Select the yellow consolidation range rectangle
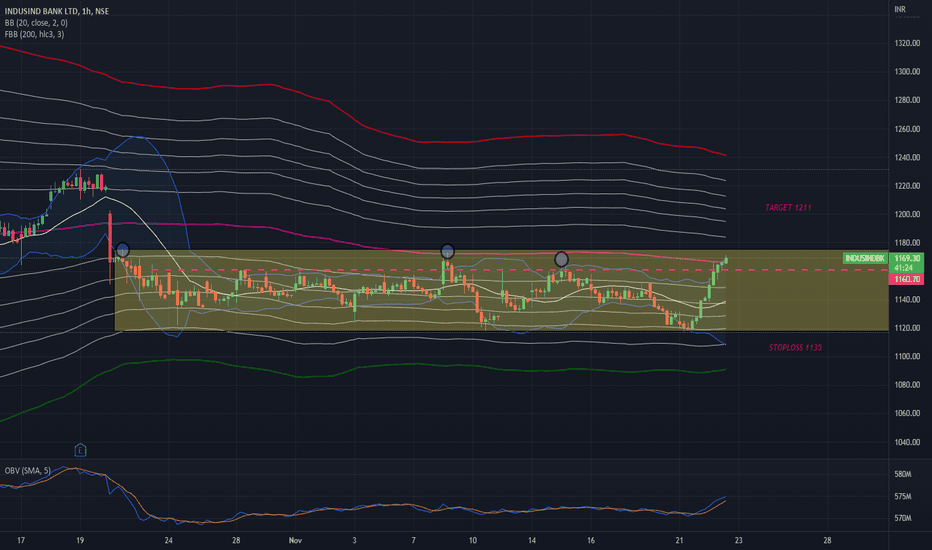The image size is (932, 550). point(501,290)
